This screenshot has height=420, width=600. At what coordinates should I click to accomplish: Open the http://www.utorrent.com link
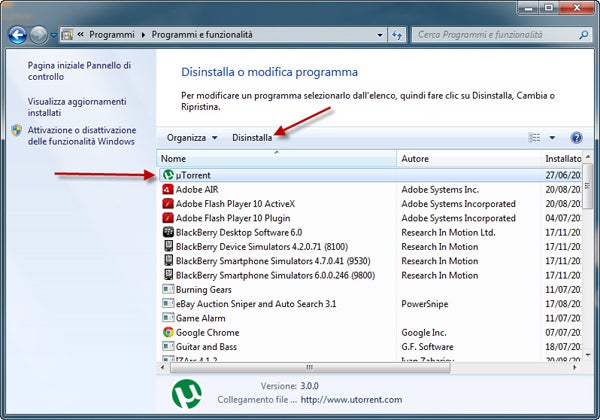(x=351, y=400)
